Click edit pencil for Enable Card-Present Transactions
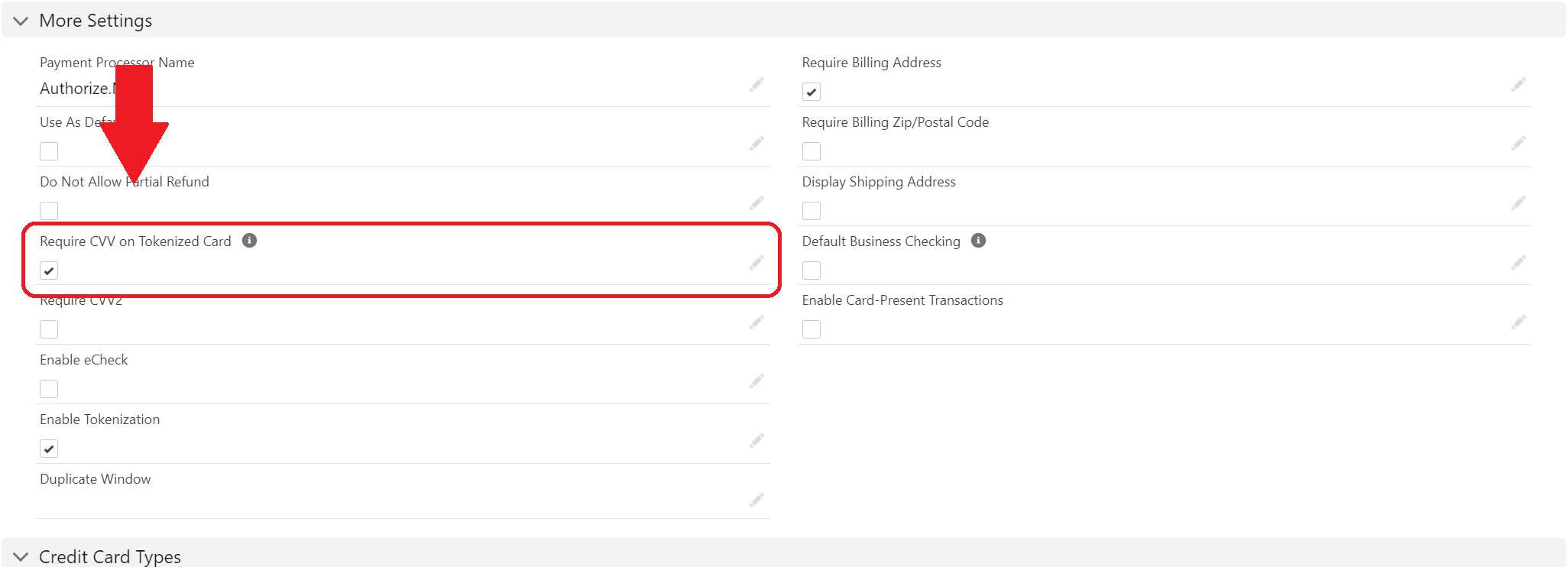The height and width of the screenshot is (567, 1568). click(x=1518, y=322)
